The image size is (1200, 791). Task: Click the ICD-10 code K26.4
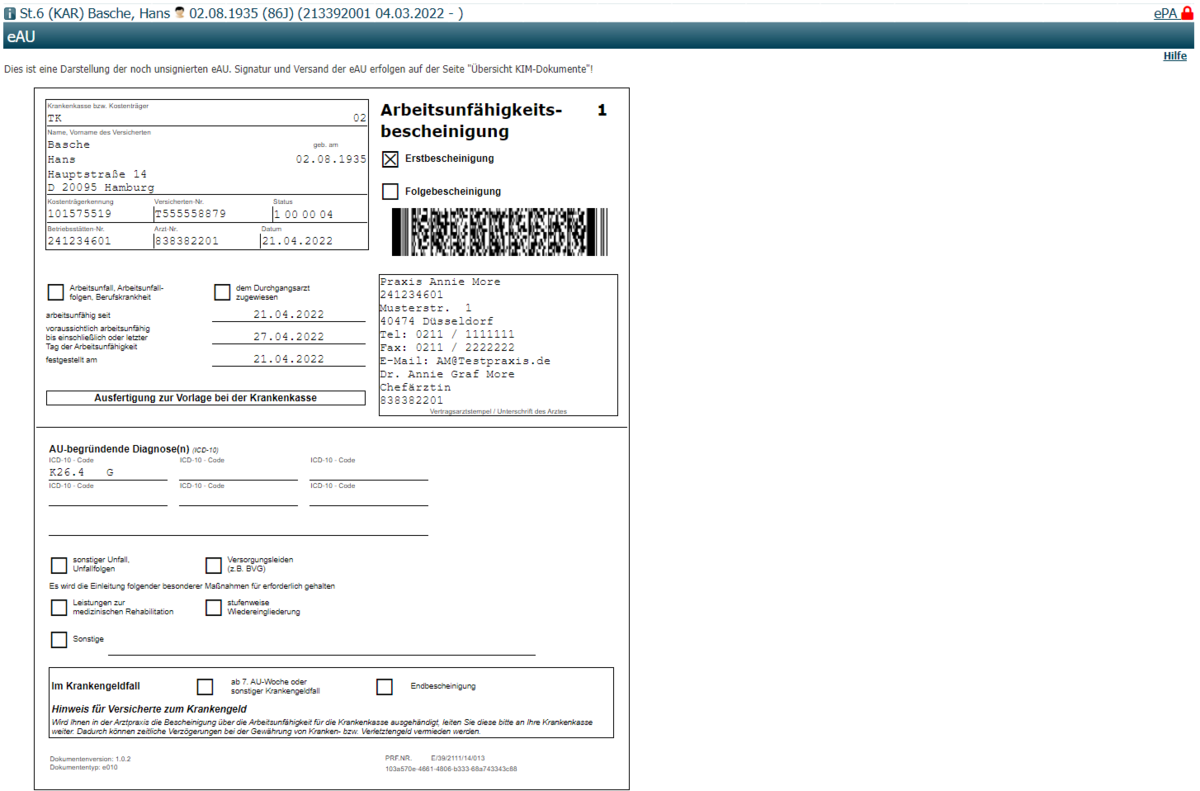click(67, 472)
